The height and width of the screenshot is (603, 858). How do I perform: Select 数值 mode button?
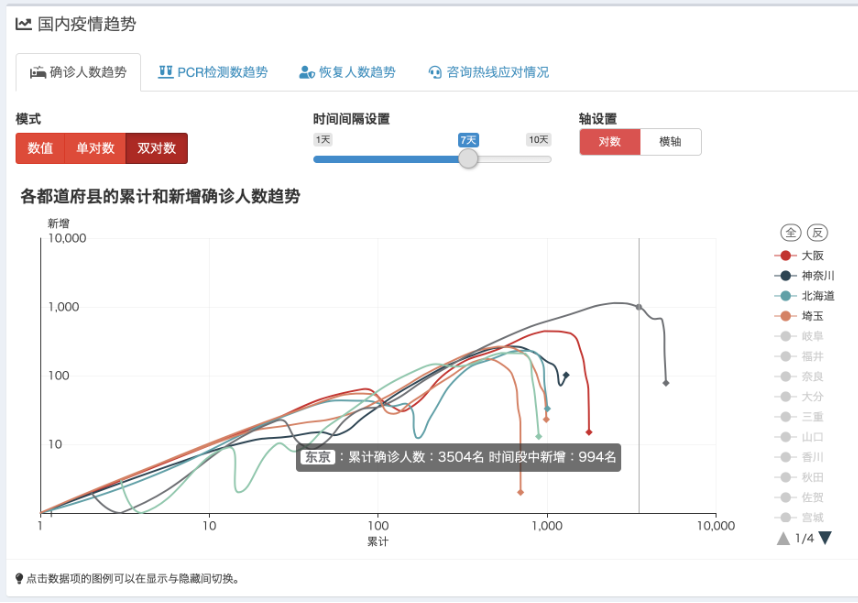tap(40, 148)
